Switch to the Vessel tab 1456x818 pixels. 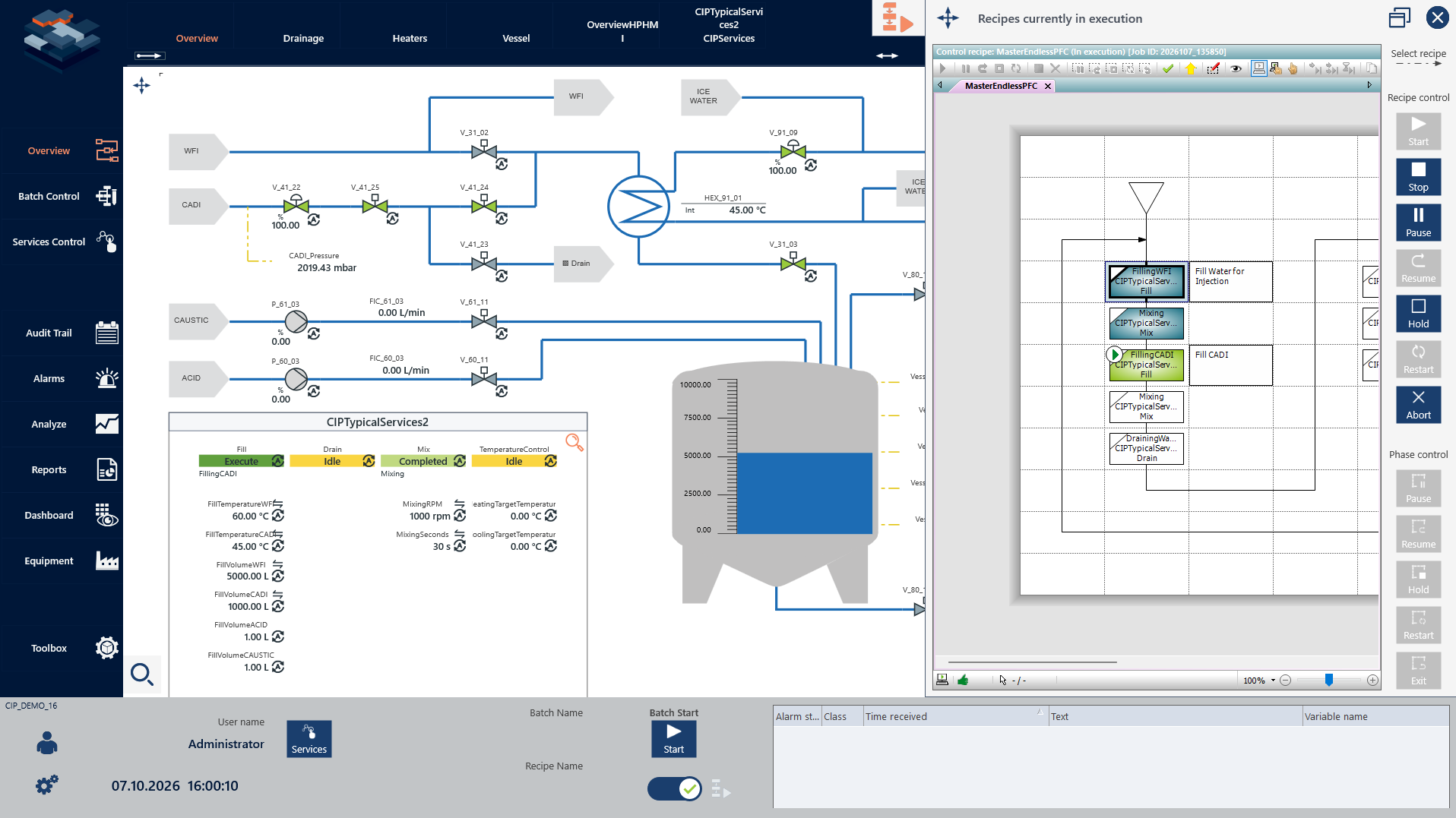[x=516, y=38]
